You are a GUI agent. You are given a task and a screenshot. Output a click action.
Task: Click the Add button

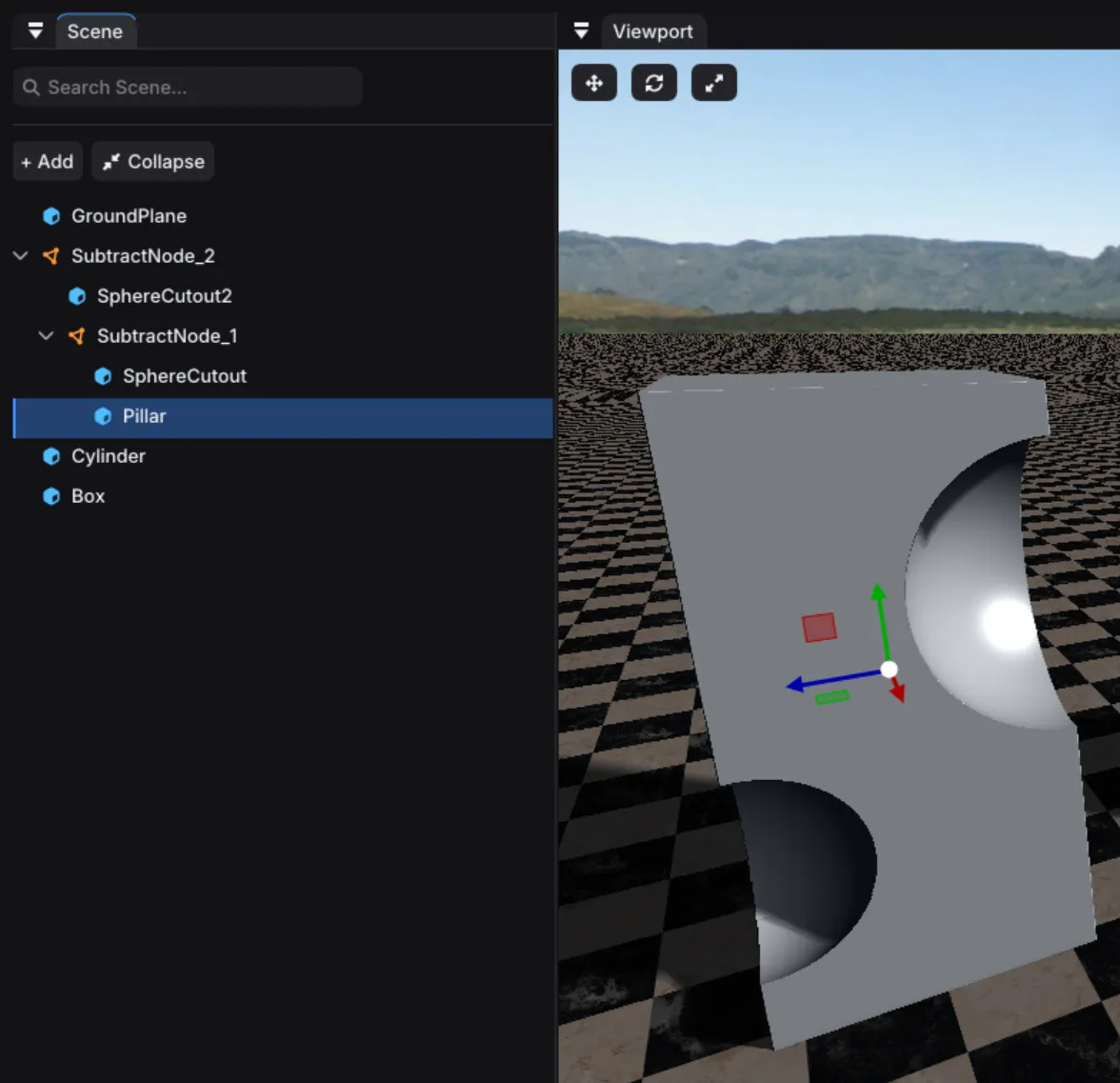[x=48, y=162]
